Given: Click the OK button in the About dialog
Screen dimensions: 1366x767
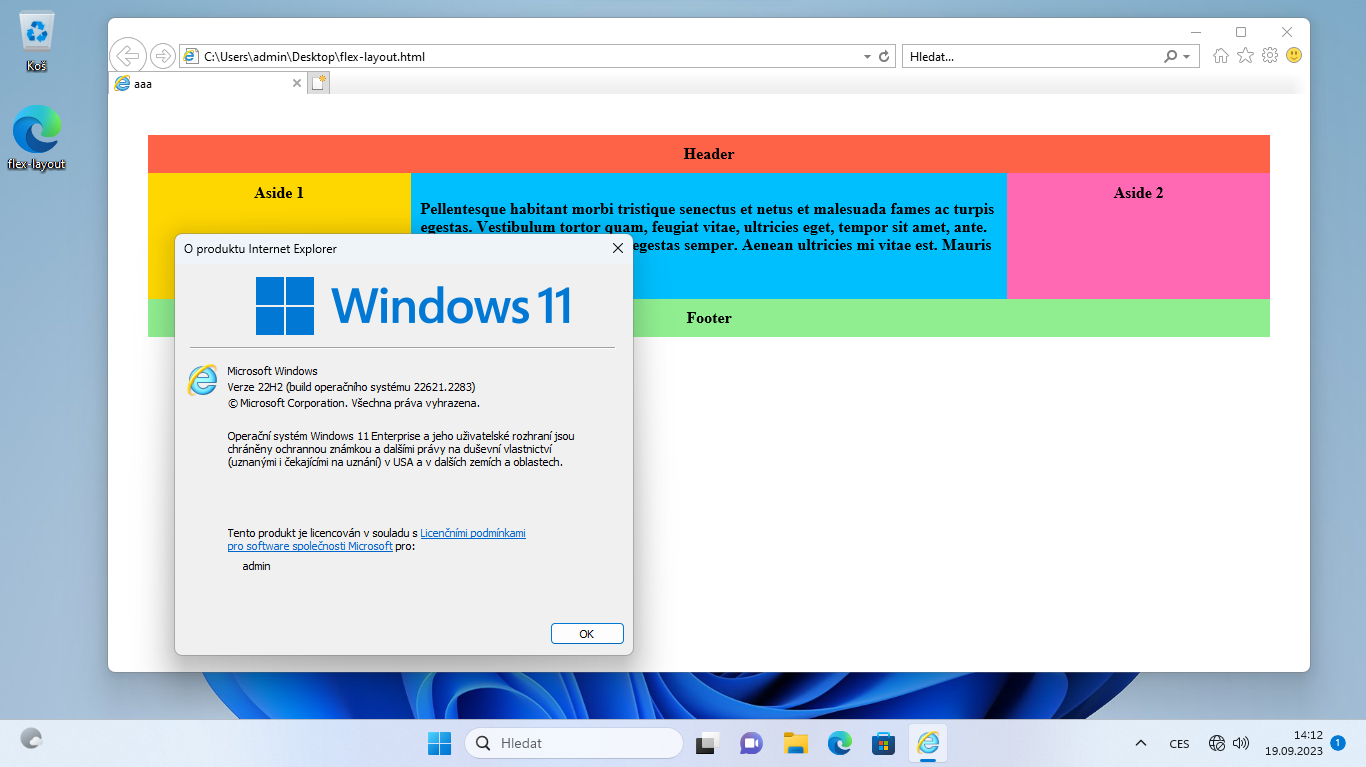Looking at the screenshot, I should pyautogui.click(x=587, y=634).
